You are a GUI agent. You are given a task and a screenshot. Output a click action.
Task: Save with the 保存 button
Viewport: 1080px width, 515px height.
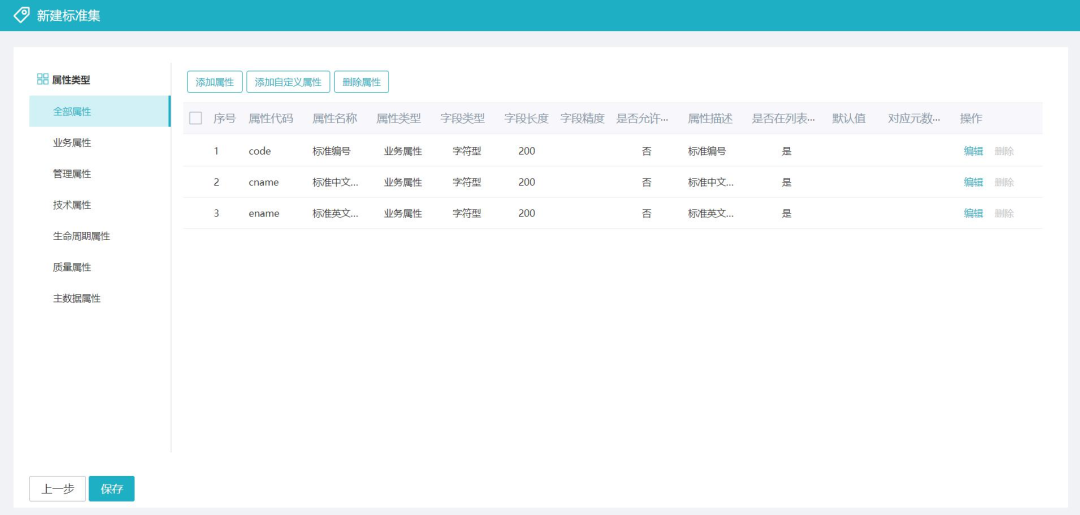click(x=112, y=489)
